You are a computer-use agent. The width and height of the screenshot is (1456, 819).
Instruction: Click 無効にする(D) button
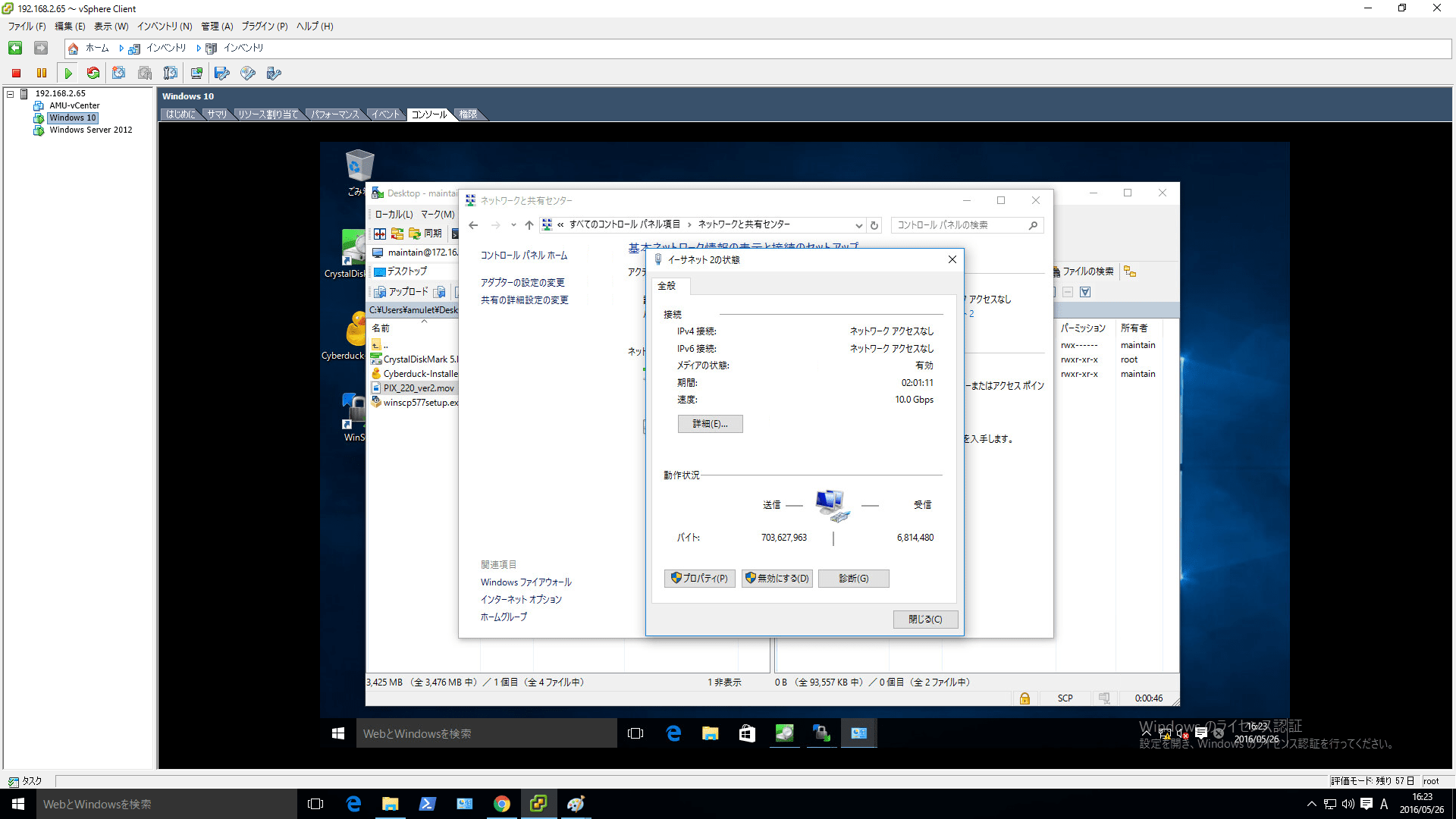pos(777,579)
